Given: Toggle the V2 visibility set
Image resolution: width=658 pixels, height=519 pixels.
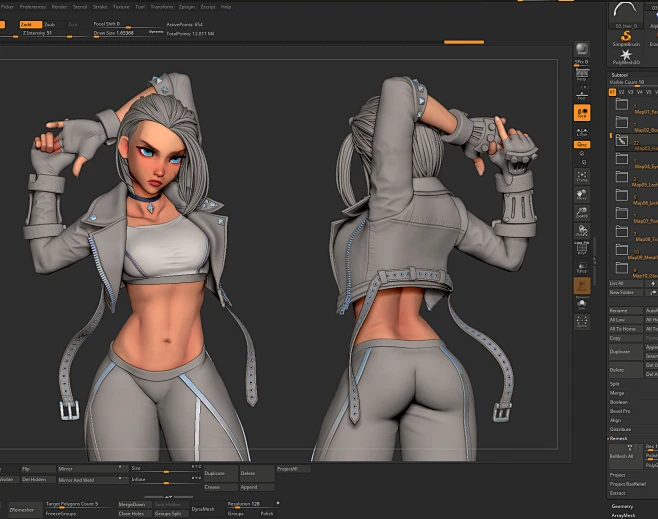Looking at the screenshot, I should point(621,92).
